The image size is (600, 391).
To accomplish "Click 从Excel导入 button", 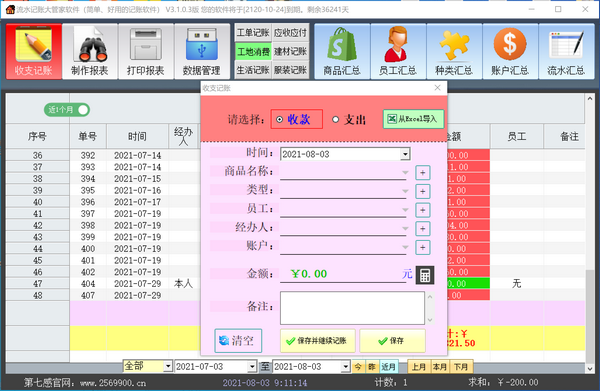I will click(414, 119).
